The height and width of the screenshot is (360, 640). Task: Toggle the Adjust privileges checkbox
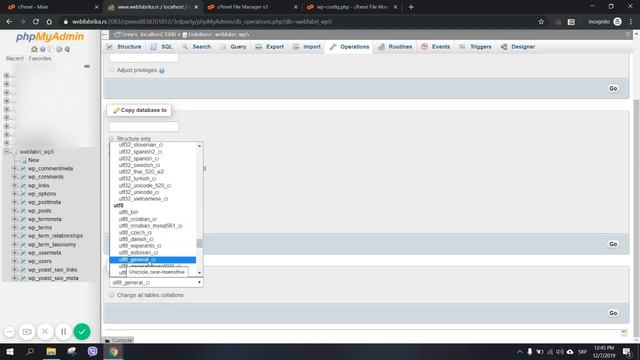pos(112,70)
